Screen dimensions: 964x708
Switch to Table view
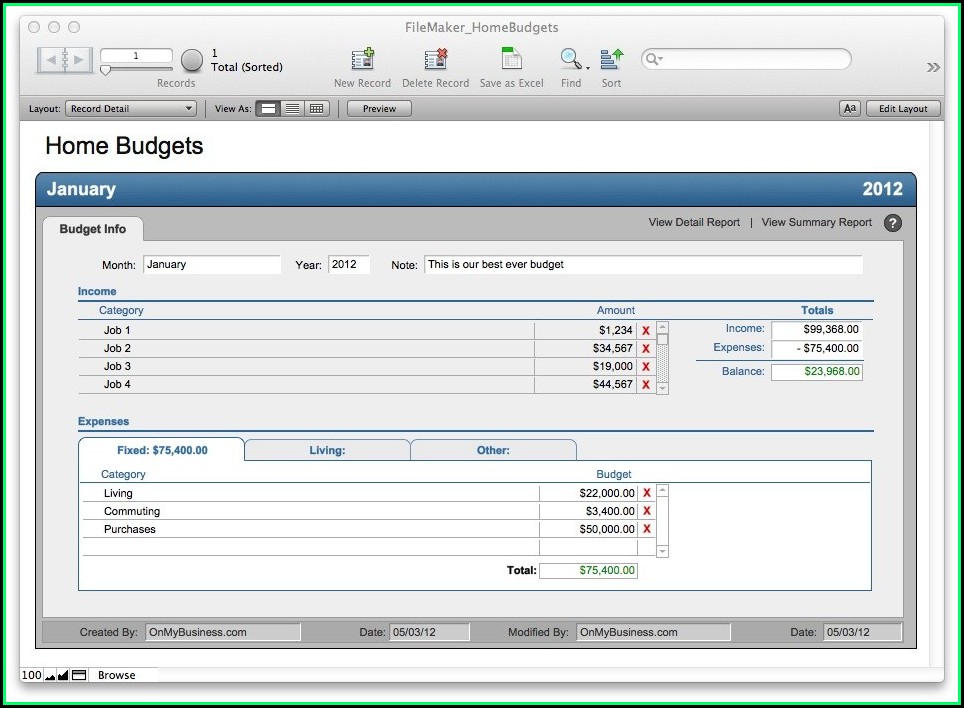[x=317, y=109]
